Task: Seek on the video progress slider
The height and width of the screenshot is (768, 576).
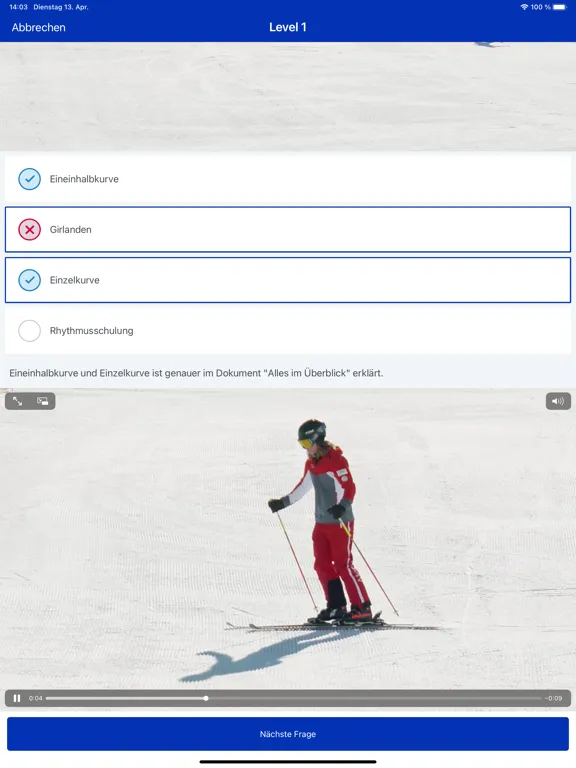Action: coord(294,698)
